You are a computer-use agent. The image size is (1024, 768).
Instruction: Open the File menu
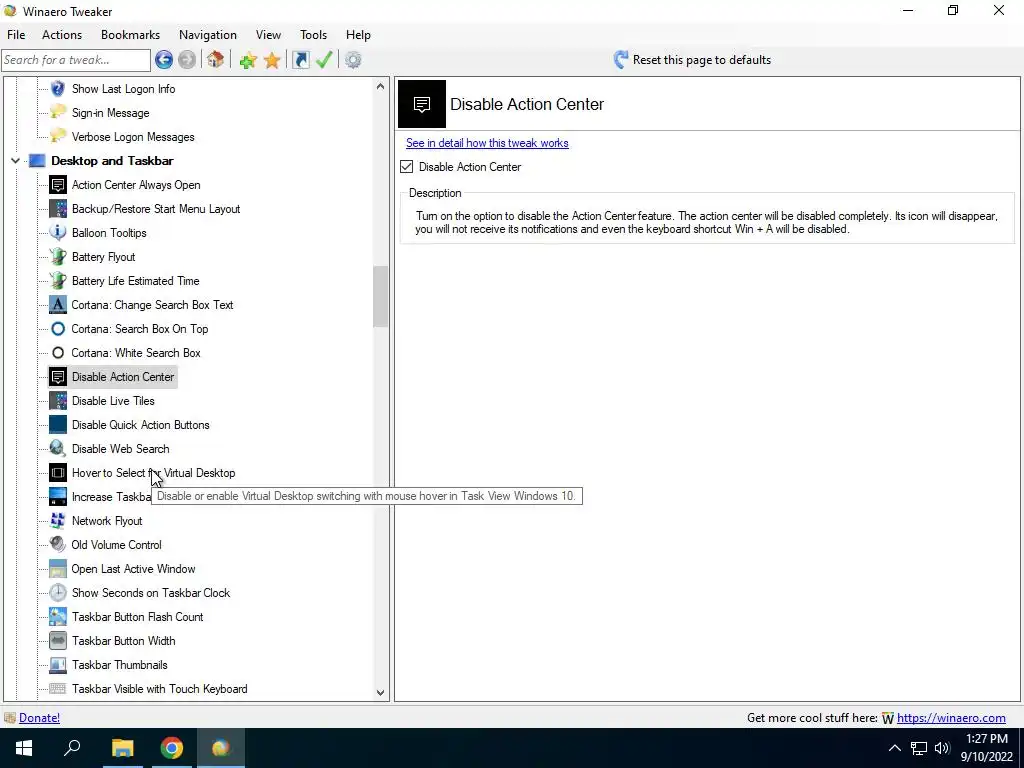16,35
